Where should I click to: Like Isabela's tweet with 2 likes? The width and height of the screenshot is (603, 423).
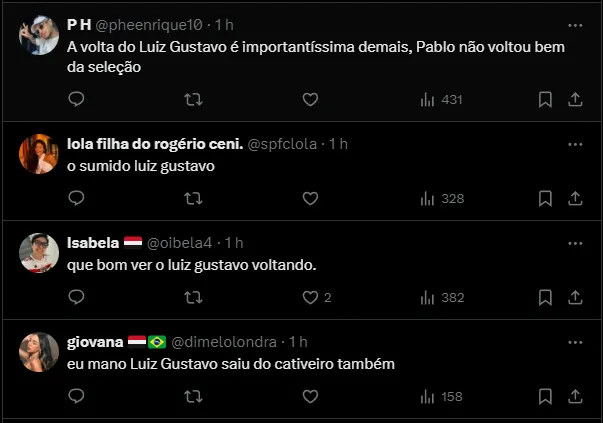[x=316, y=297]
